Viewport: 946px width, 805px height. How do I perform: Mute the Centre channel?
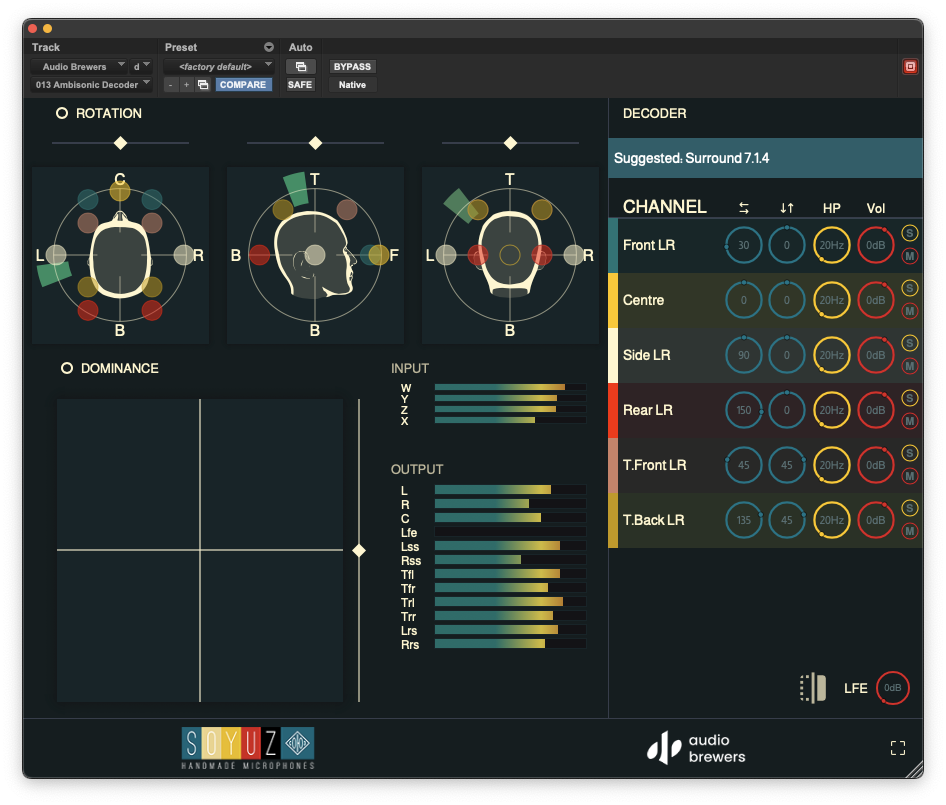[x=909, y=311]
